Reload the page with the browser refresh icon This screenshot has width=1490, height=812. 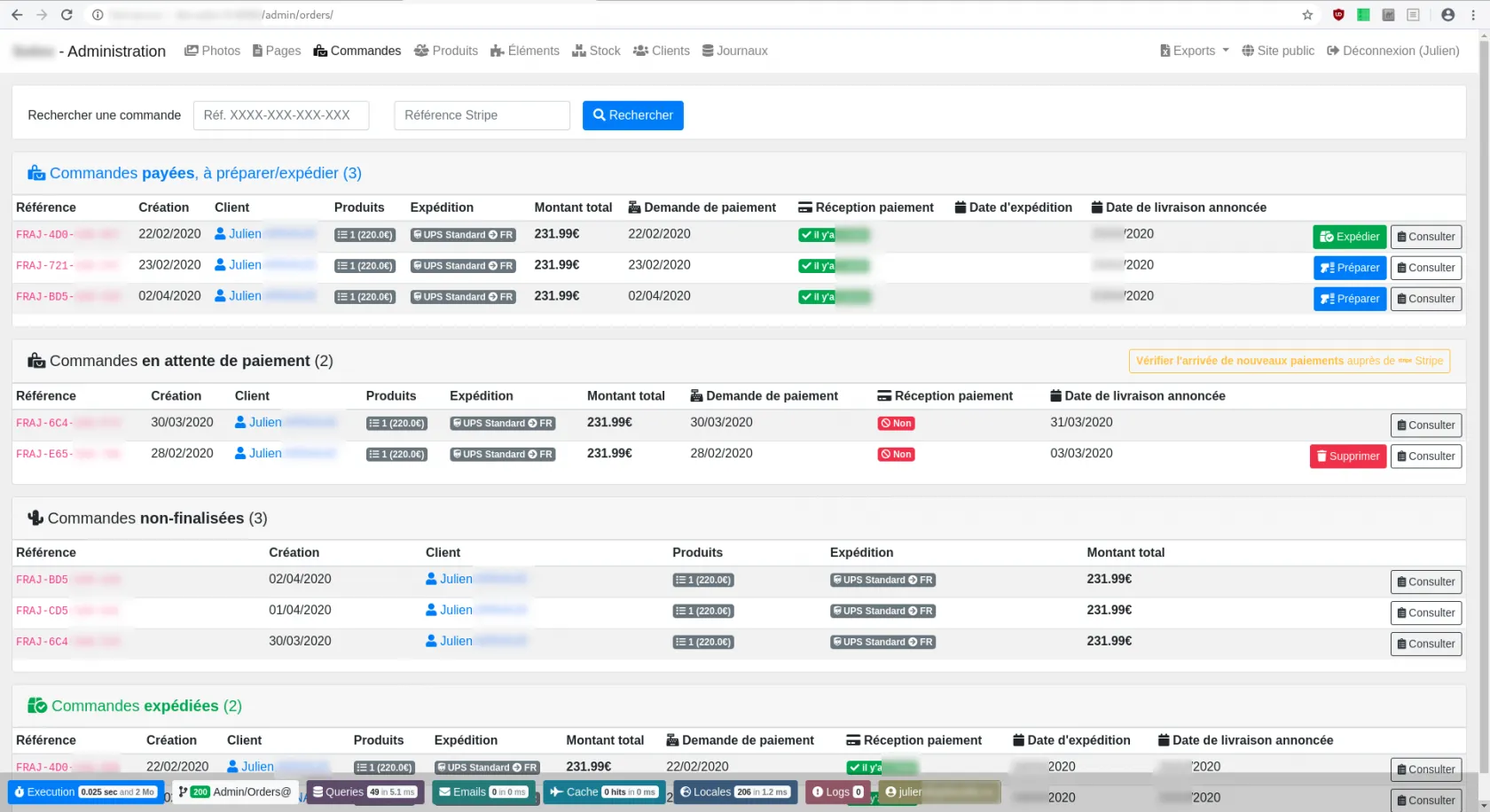click(67, 15)
